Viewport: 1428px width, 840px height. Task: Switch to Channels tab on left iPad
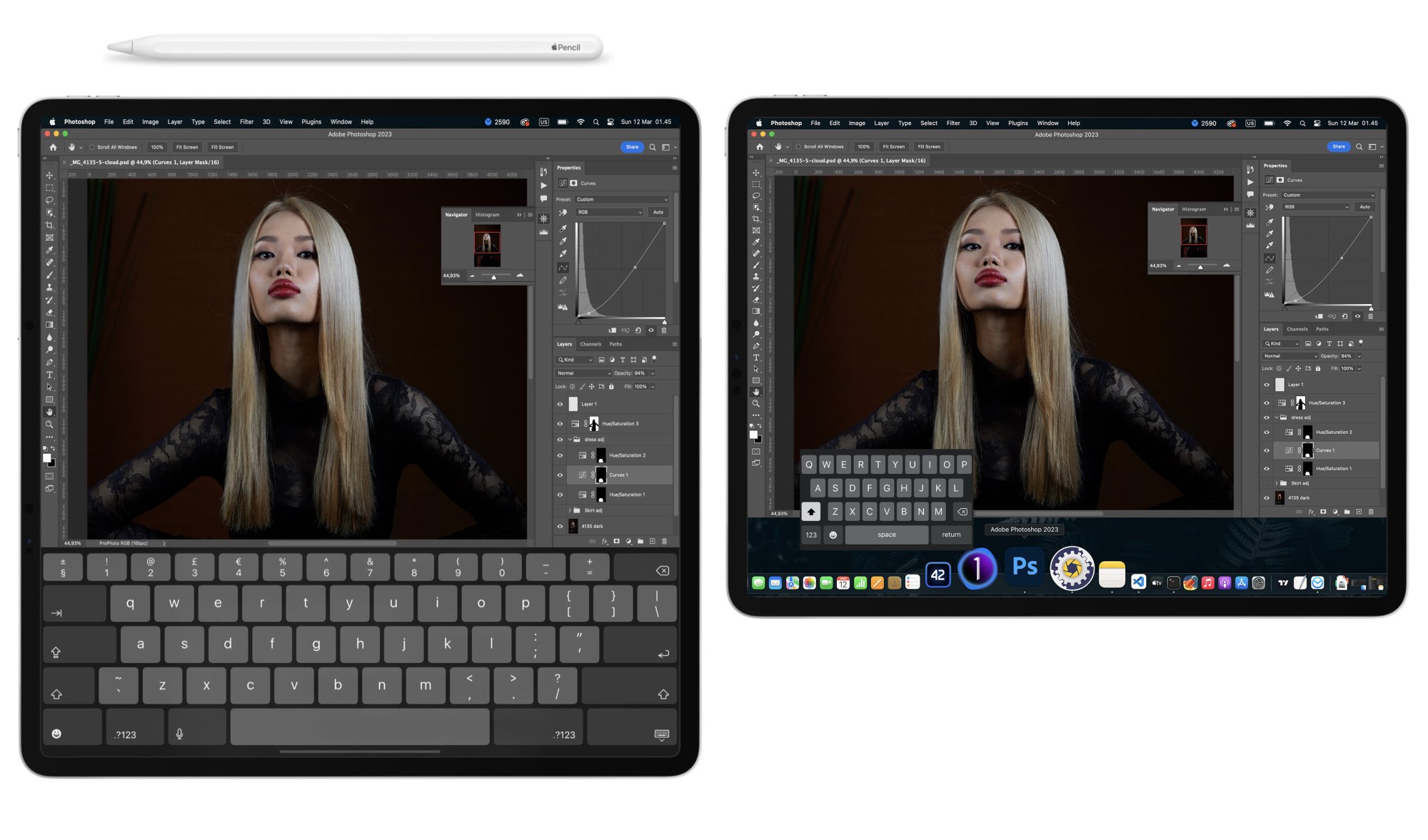pyautogui.click(x=590, y=344)
